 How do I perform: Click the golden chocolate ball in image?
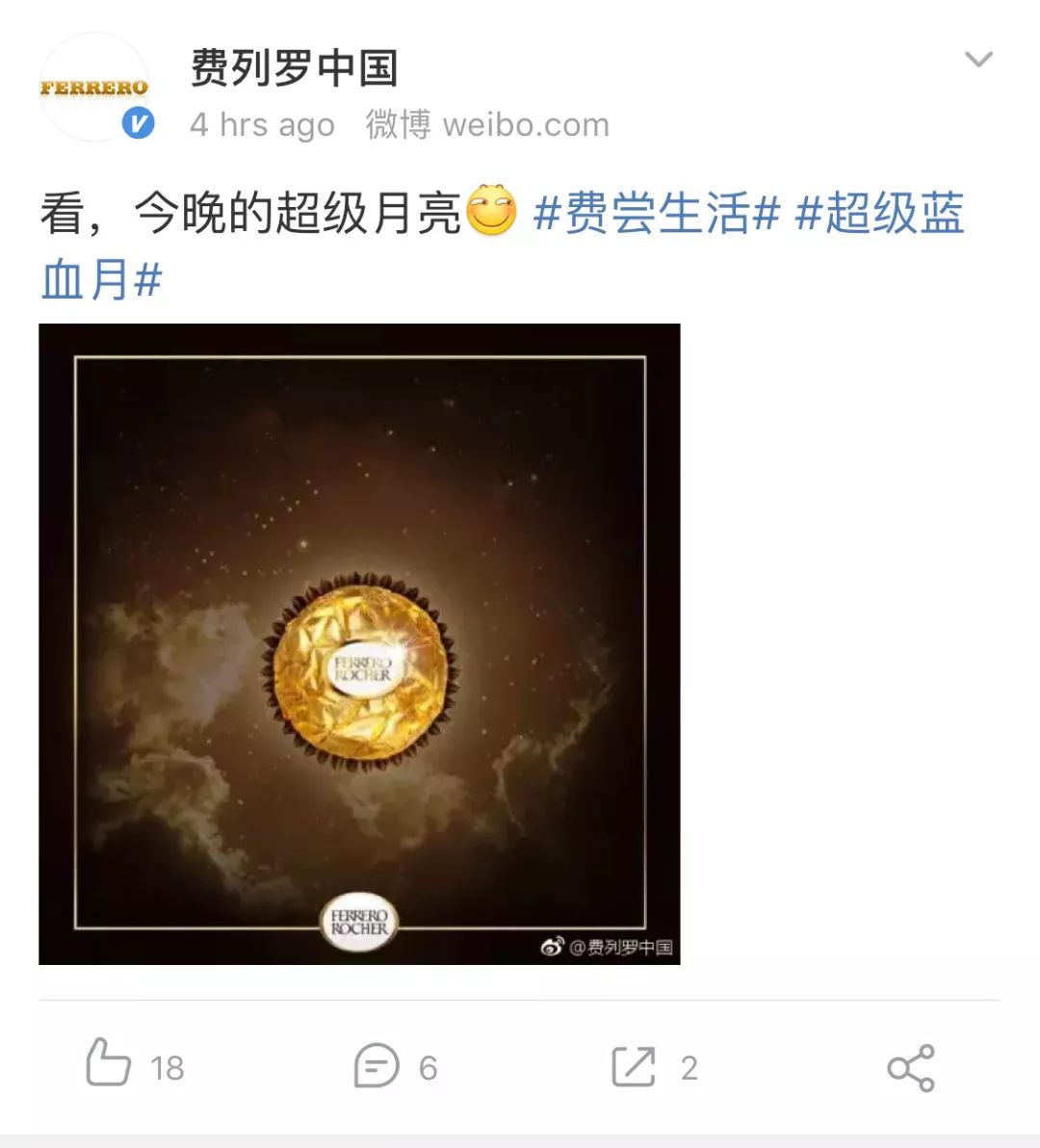click(x=361, y=670)
